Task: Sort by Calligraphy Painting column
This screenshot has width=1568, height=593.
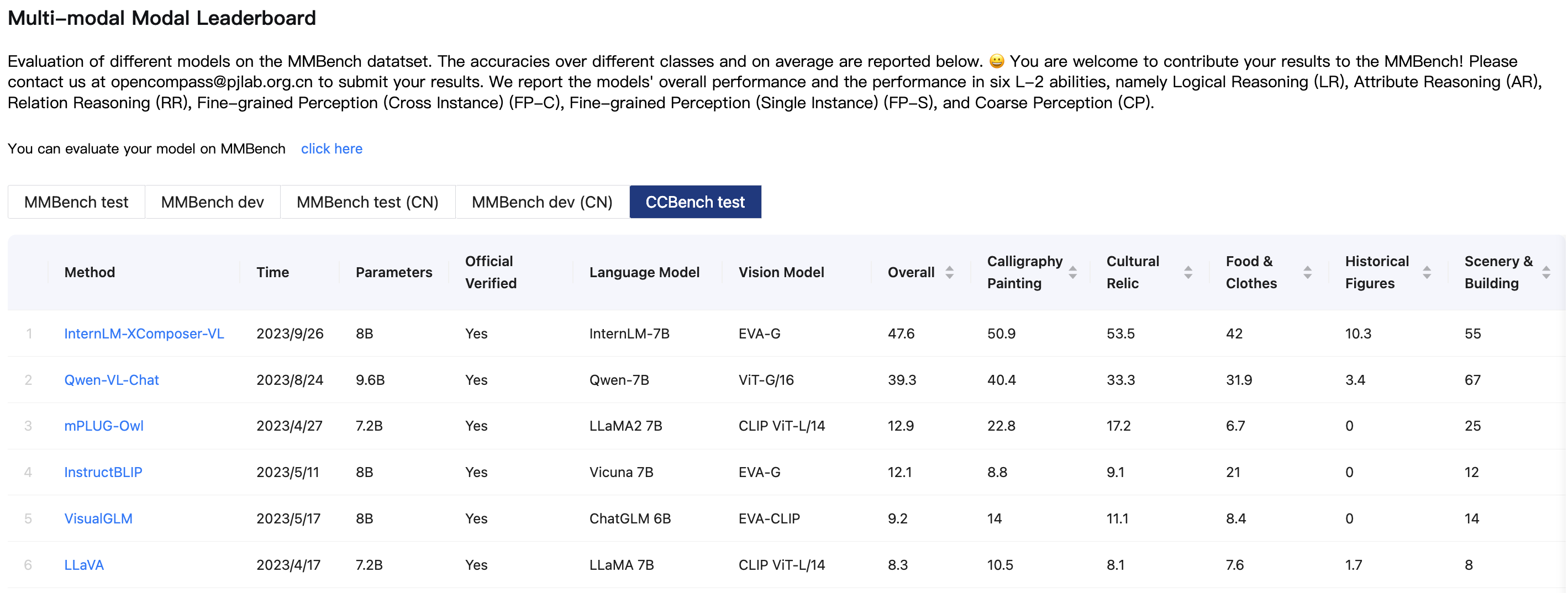Action: [1072, 272]
